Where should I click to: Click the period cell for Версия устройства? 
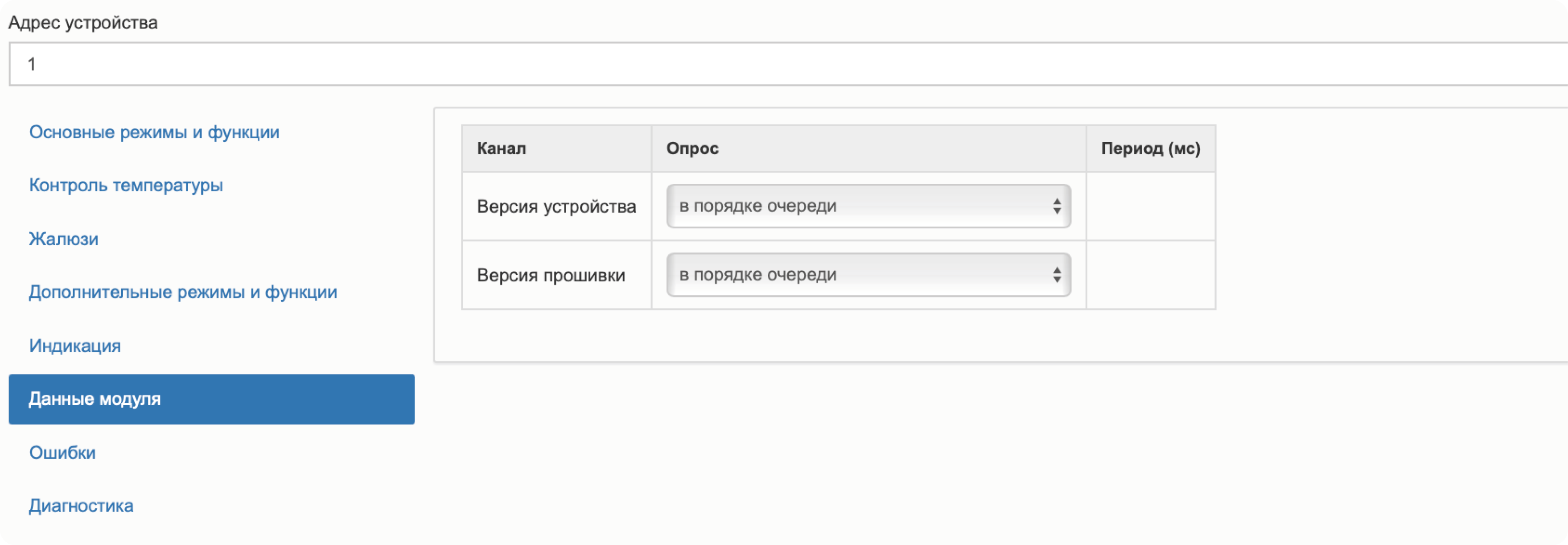pos(1150,206)
